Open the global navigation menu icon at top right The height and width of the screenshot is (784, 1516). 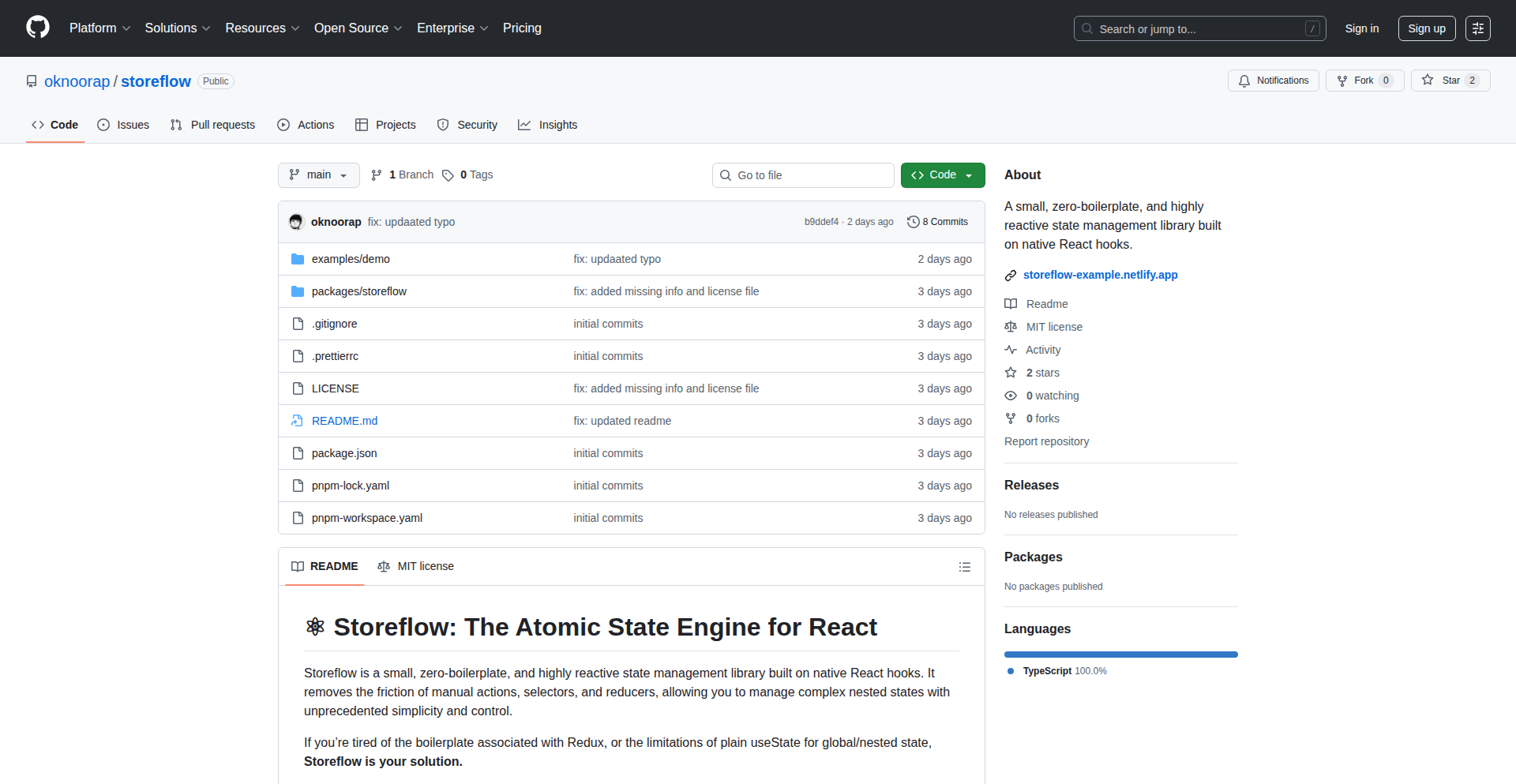1477,28
